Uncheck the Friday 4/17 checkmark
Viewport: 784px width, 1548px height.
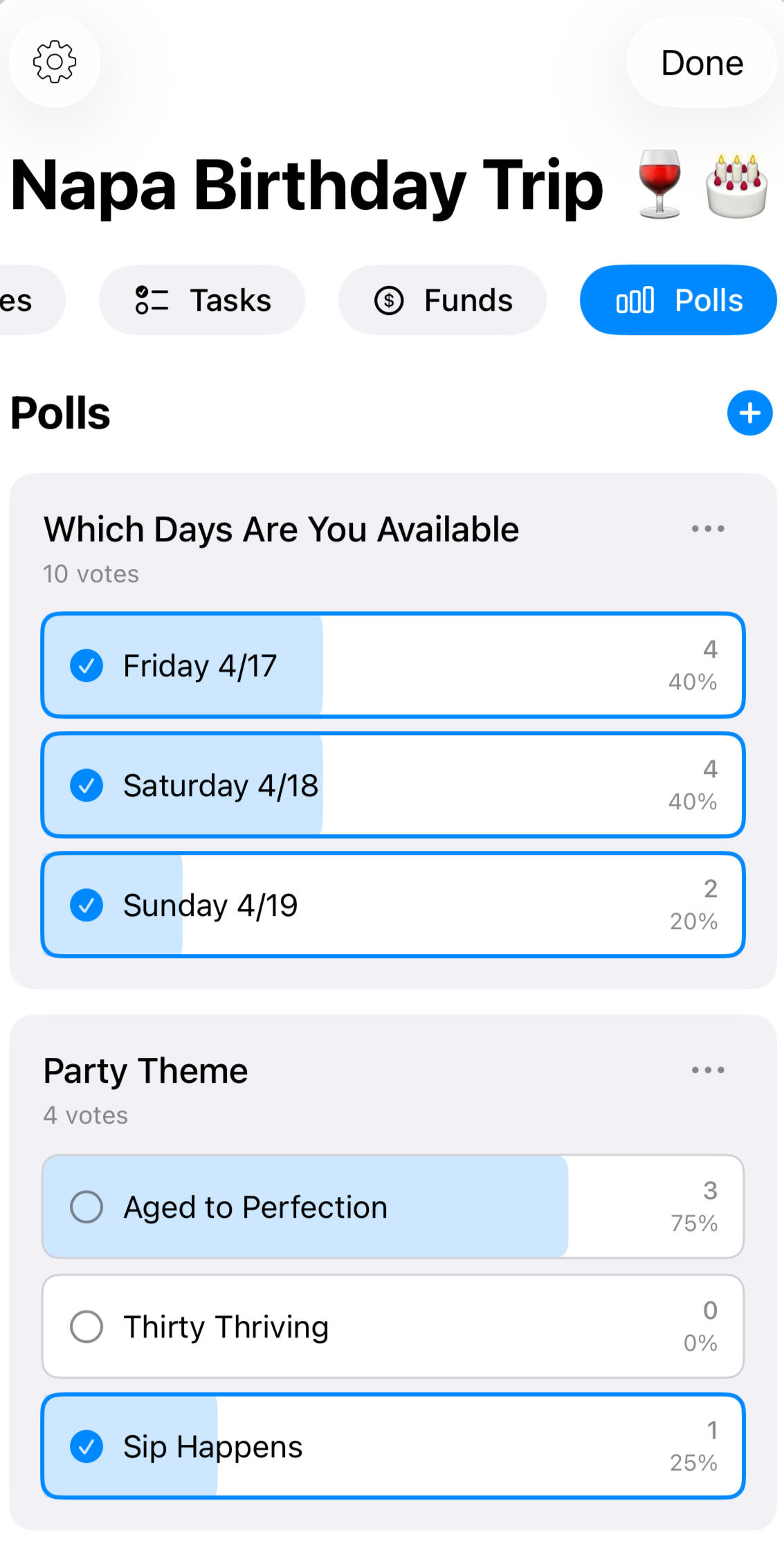point(86,666)
